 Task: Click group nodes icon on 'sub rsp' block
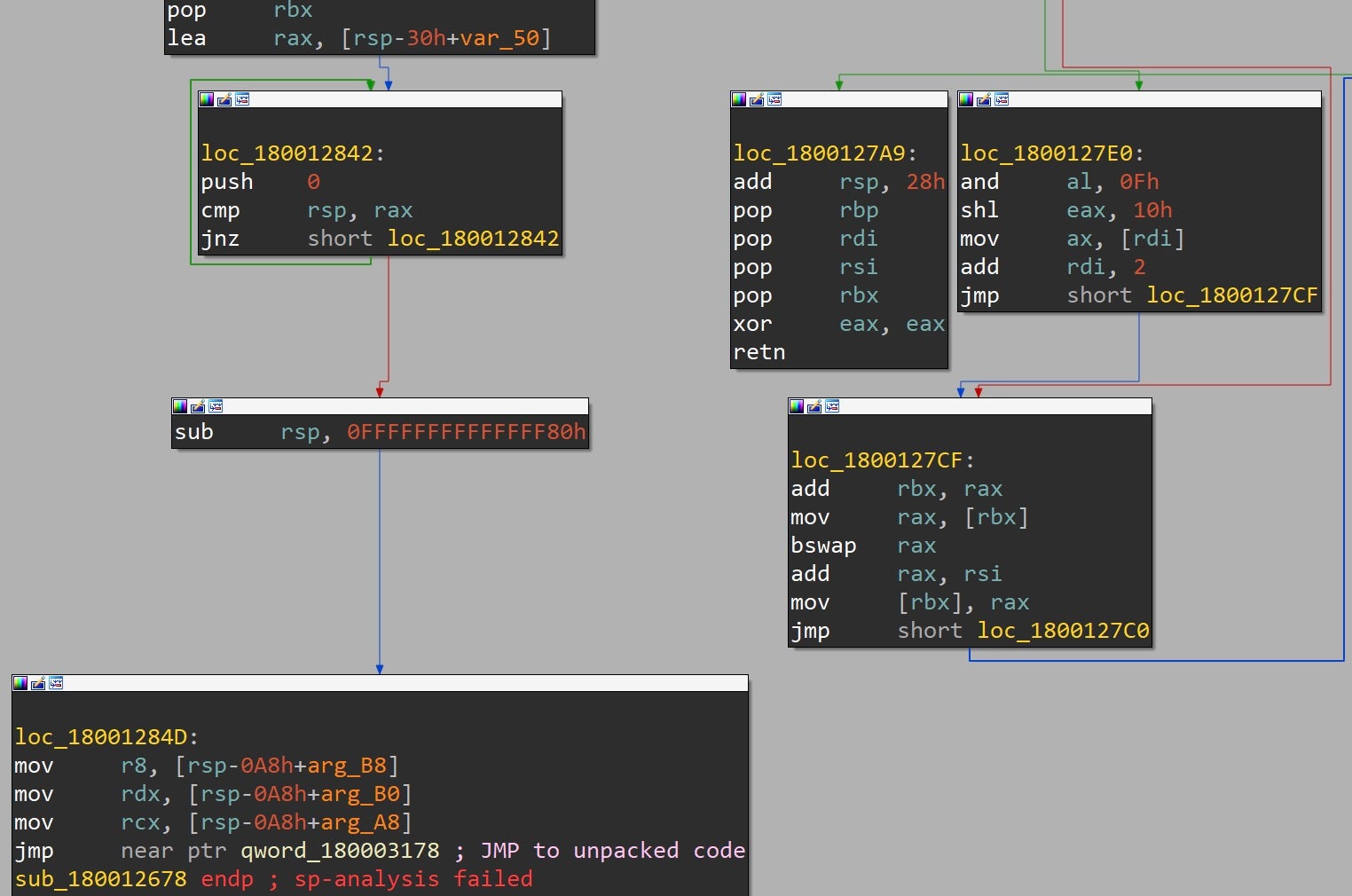pyautogui.click(x=216, y=406)
